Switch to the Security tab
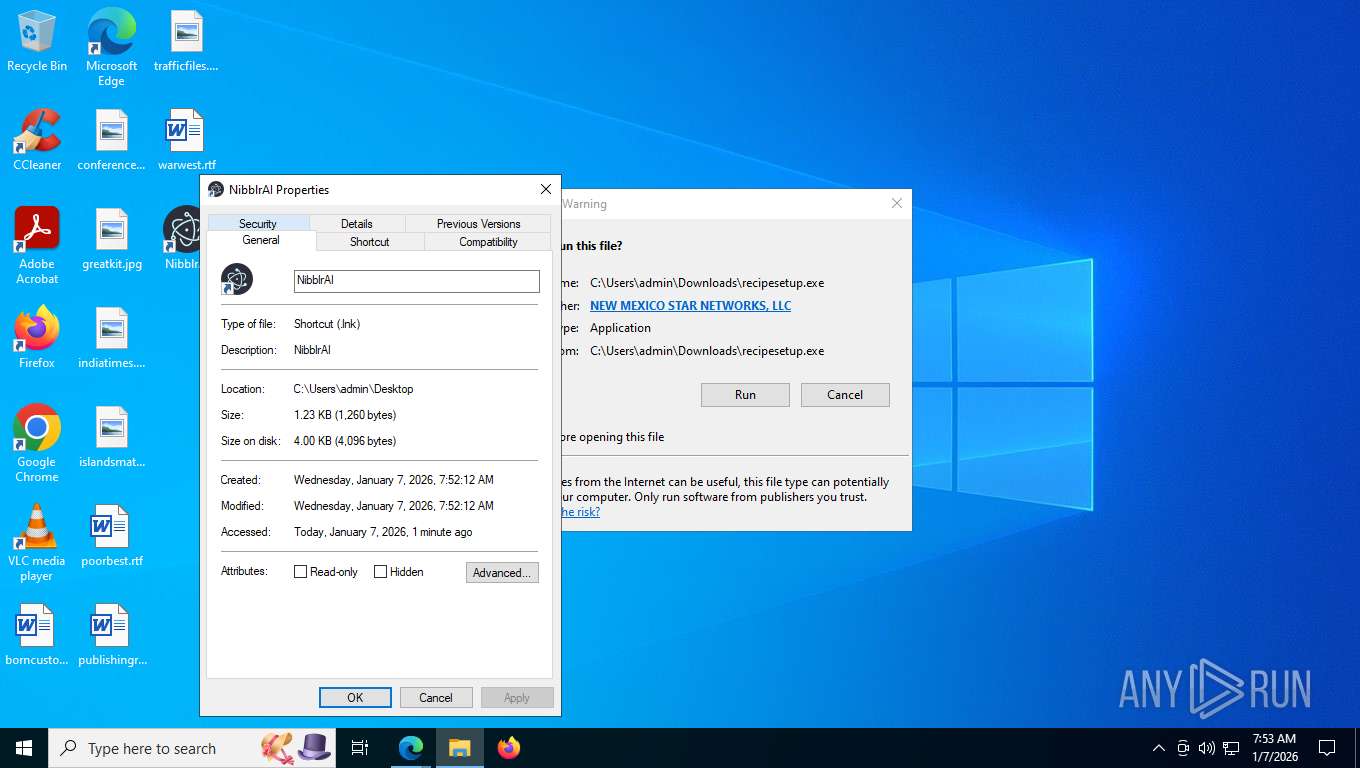The height and width of the screenshot is (768, 1360). pyautogui.click(x=258, y=224)
